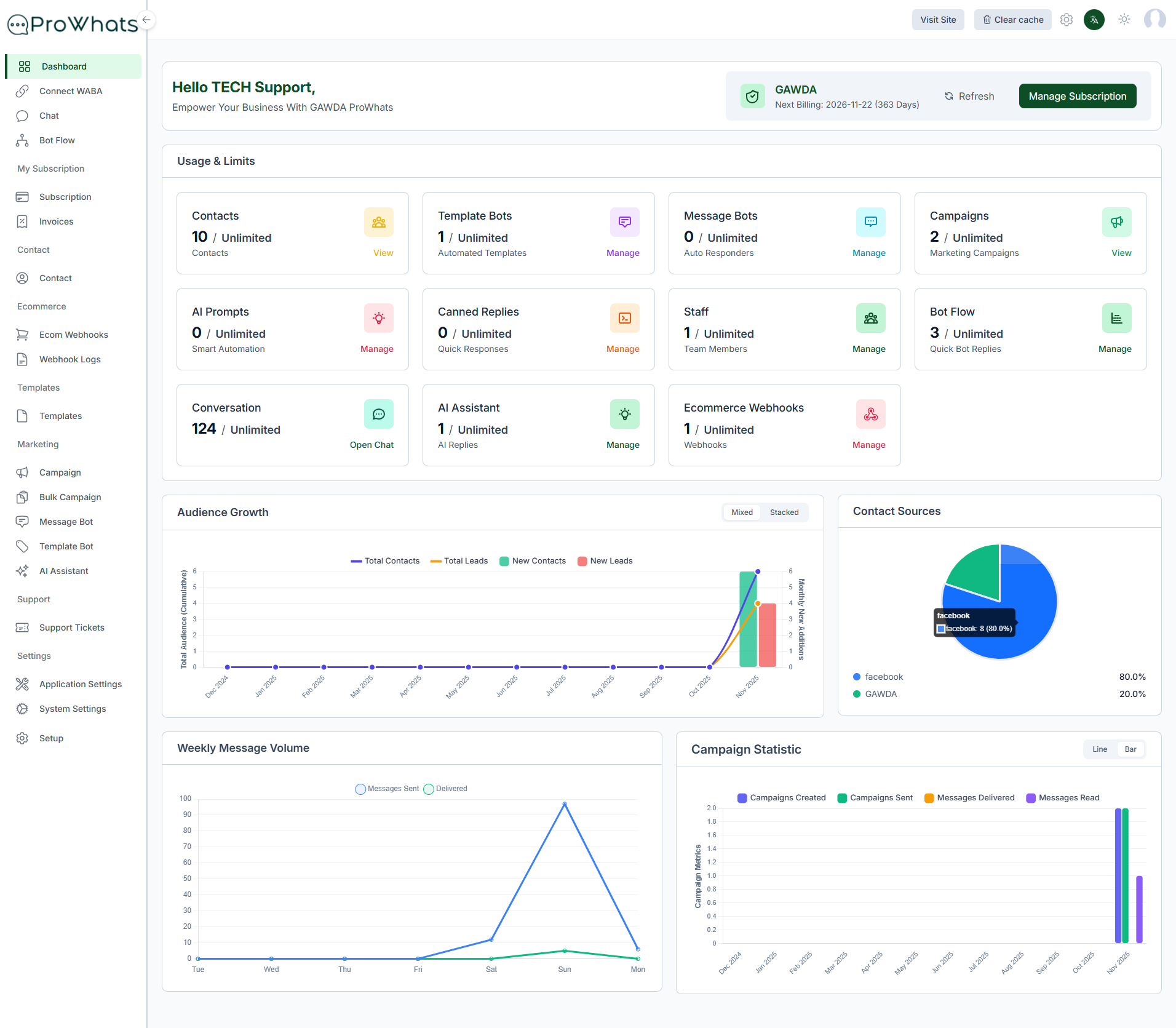Screen dimensions: 1176x1028
Task: Open the user profile avatar
Action: point(1154,20)
